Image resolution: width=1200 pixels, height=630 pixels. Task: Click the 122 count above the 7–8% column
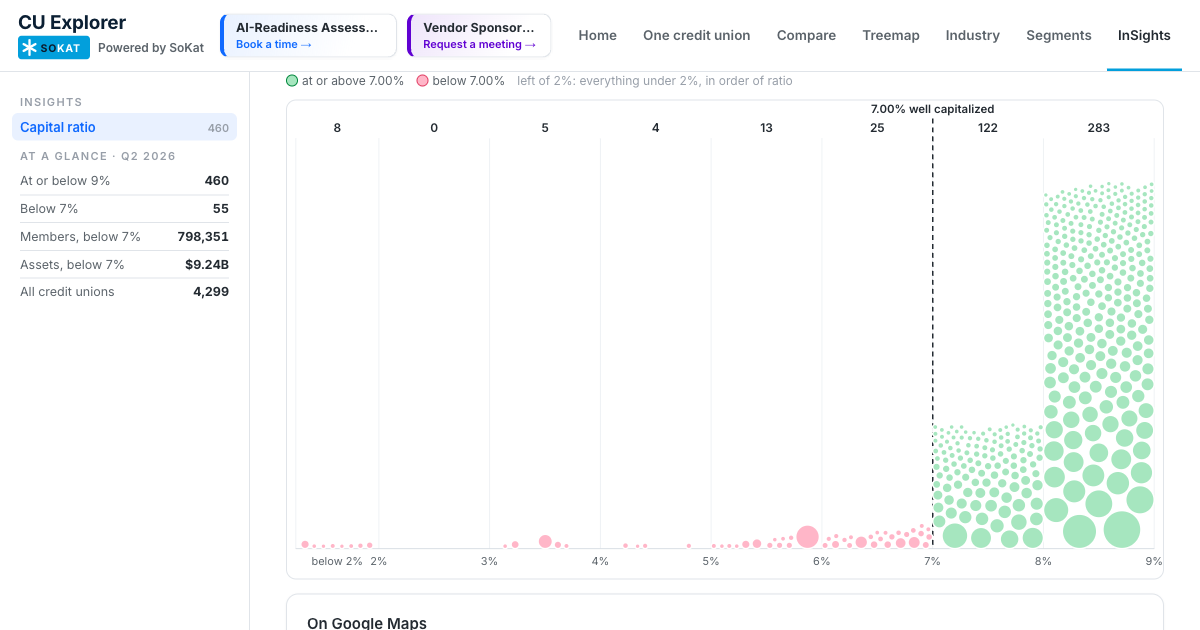(987, 128)
